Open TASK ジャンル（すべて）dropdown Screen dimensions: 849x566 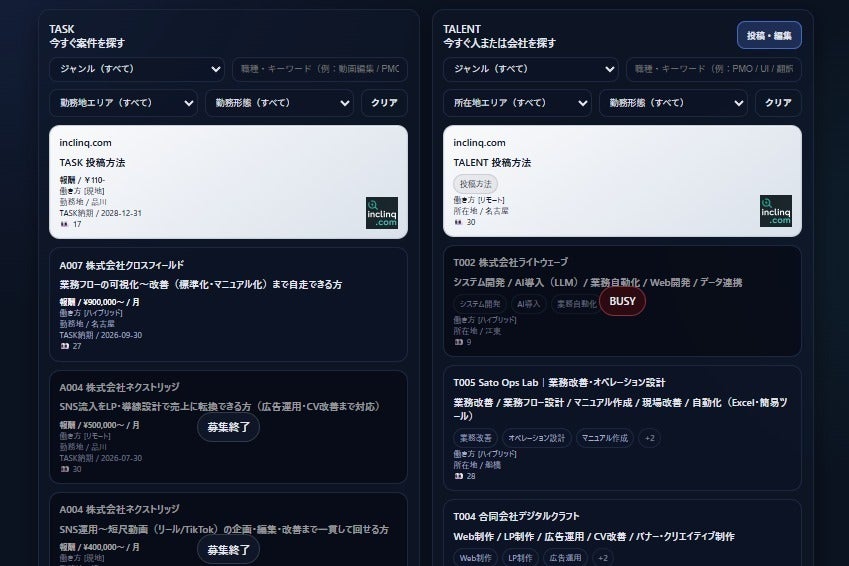tap(137, 69)
